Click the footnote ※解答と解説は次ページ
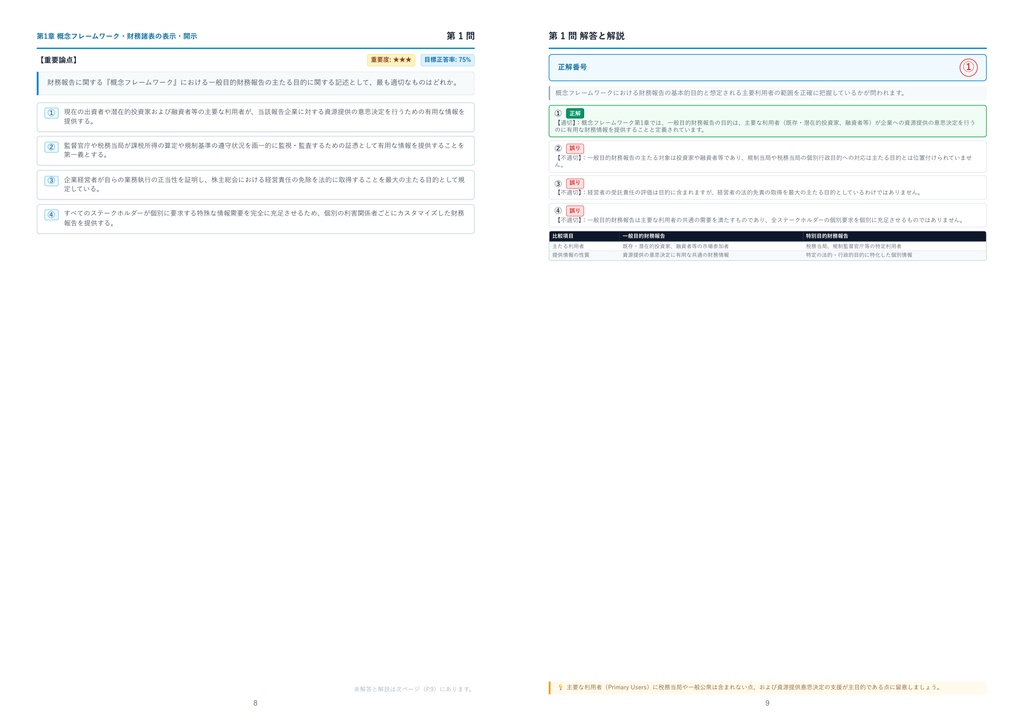The image size is (1024, 724). click(414, 689)
